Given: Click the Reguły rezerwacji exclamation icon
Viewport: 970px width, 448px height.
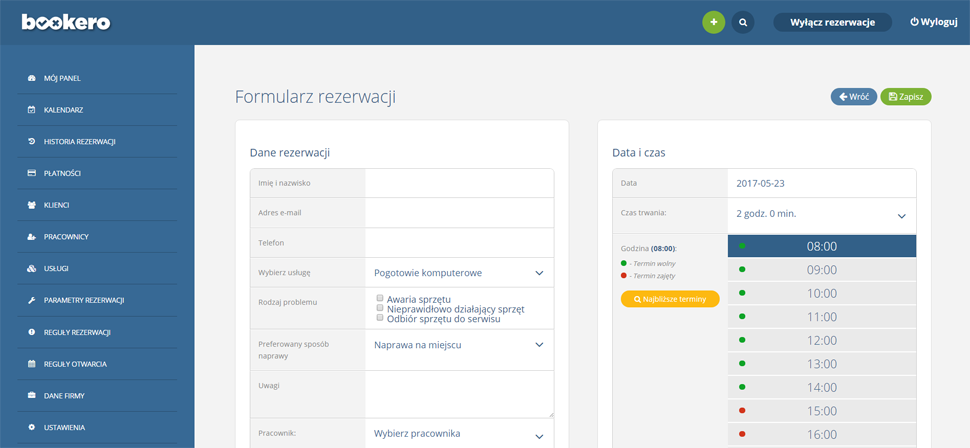Looking at the screenshot, I should (32, 332).
